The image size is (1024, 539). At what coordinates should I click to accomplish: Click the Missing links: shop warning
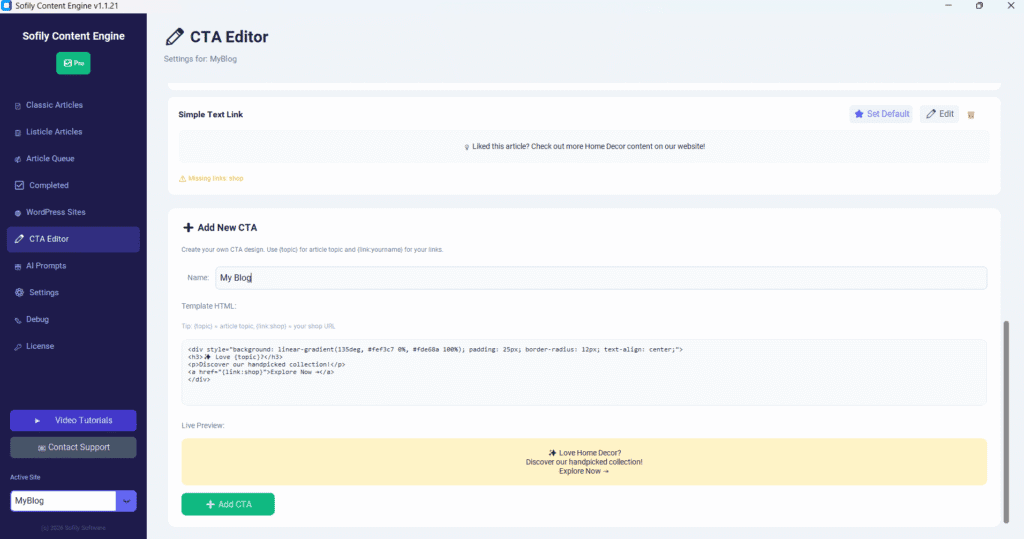[211, 178]
